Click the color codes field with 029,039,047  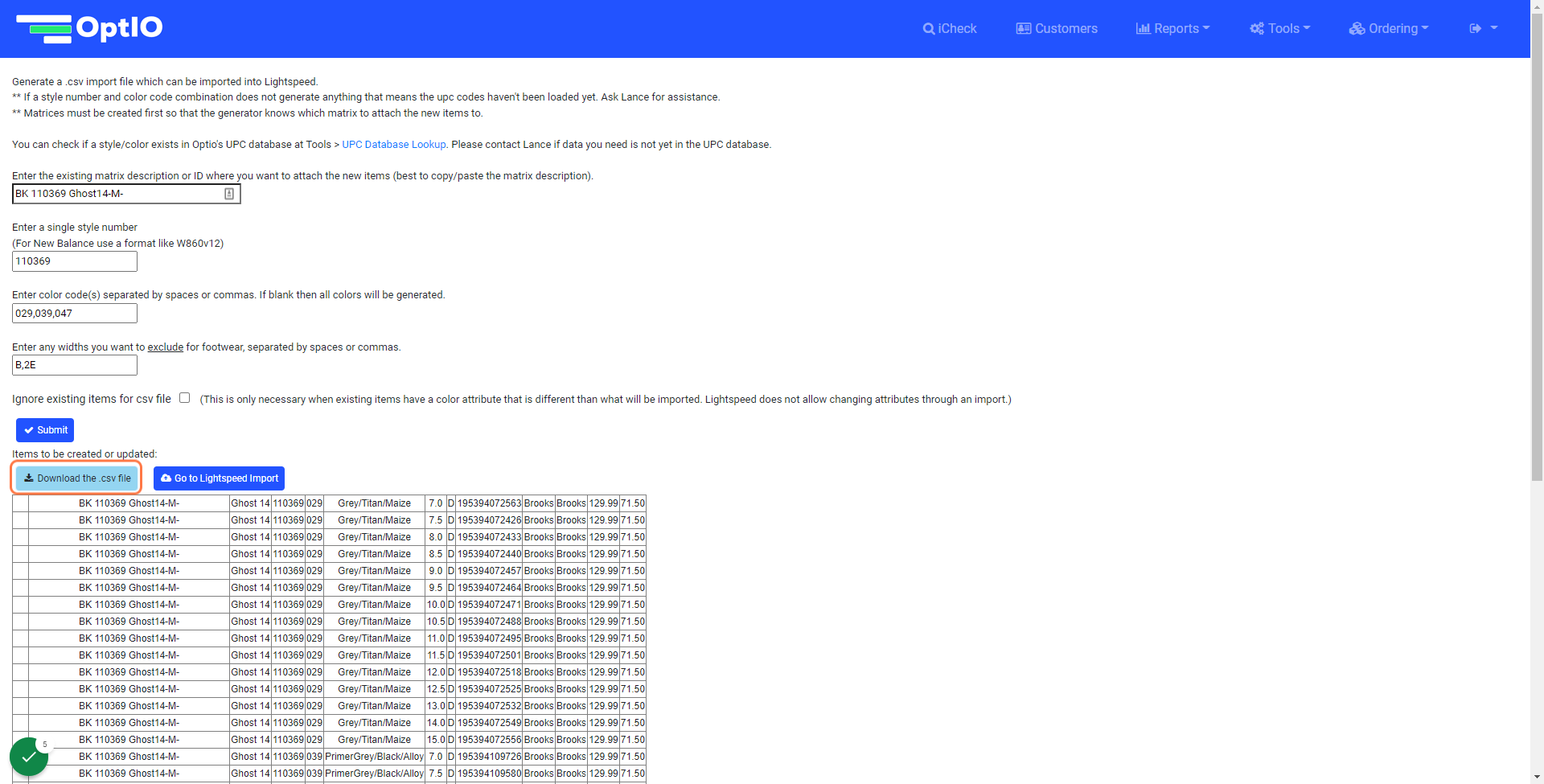[75, 314]
